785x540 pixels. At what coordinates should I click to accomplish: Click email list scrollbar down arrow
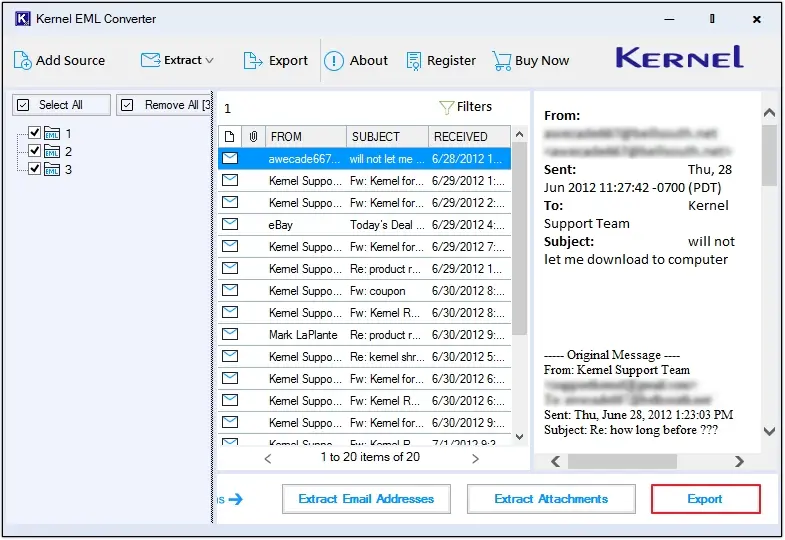pos(519,437)
